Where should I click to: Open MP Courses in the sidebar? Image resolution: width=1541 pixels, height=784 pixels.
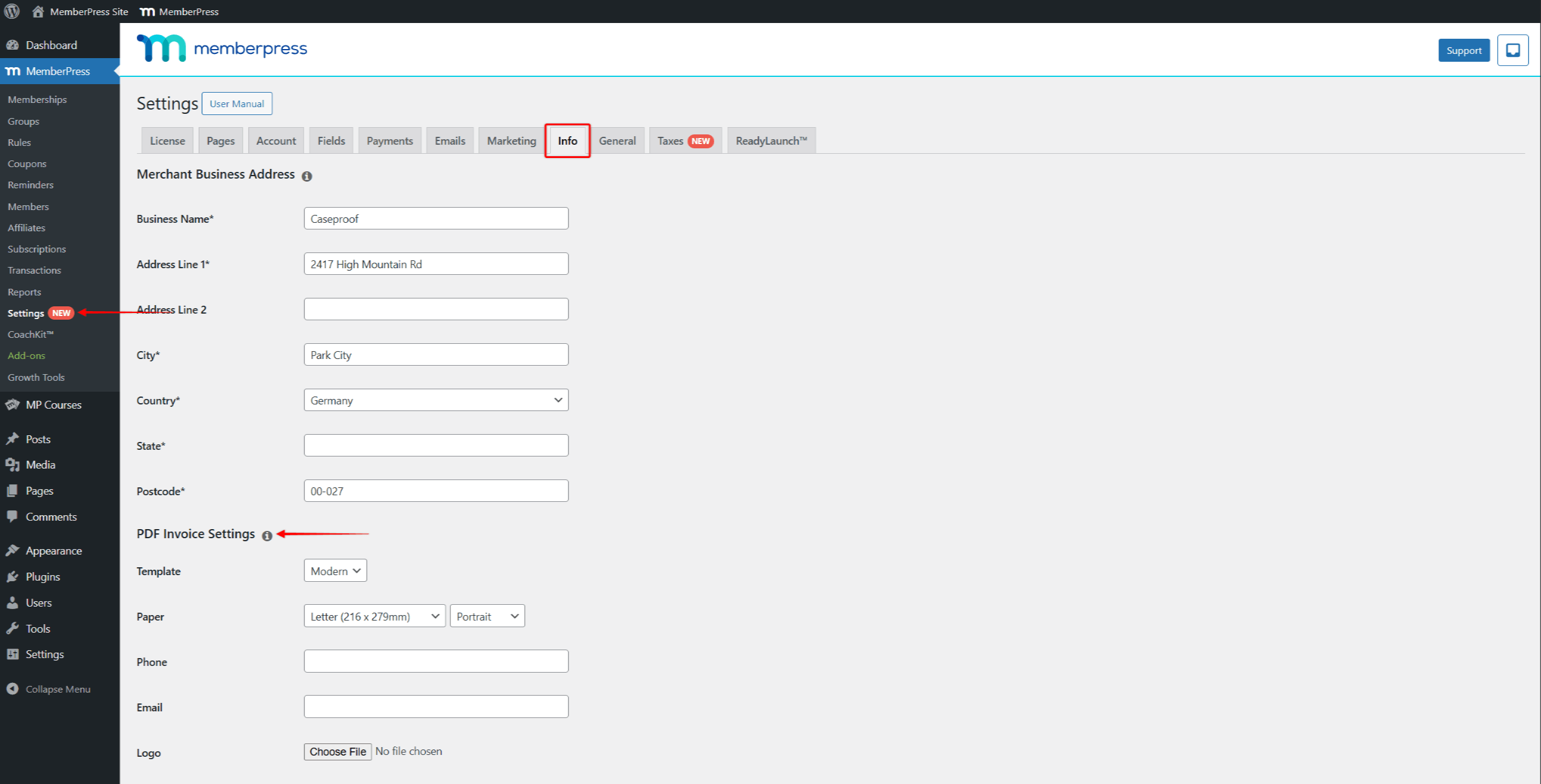point(53,405)
